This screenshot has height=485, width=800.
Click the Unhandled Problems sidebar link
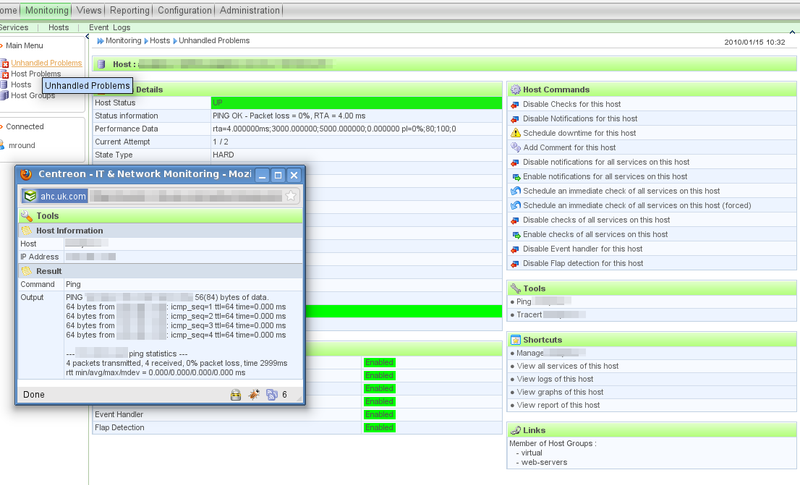(46, 63)
